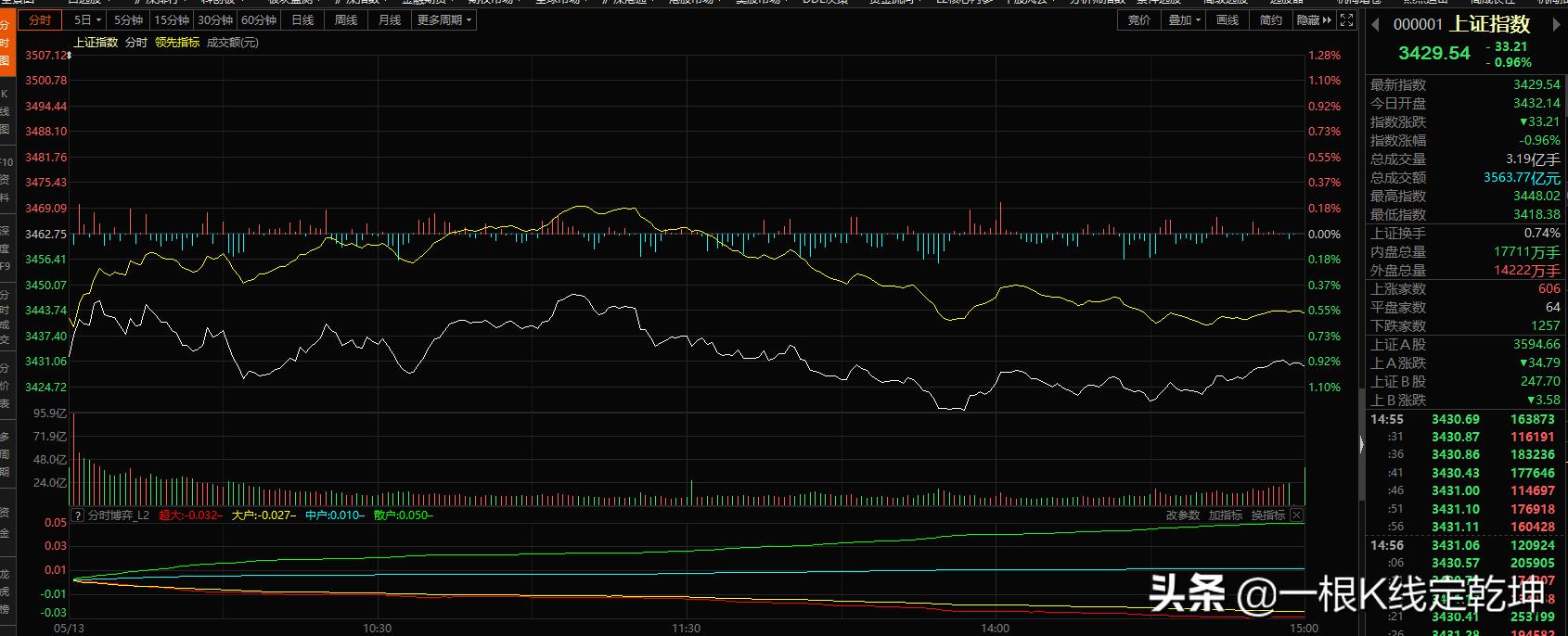
Task: Toggle the 竞价 auction display
Action: tap(1138, 19)
